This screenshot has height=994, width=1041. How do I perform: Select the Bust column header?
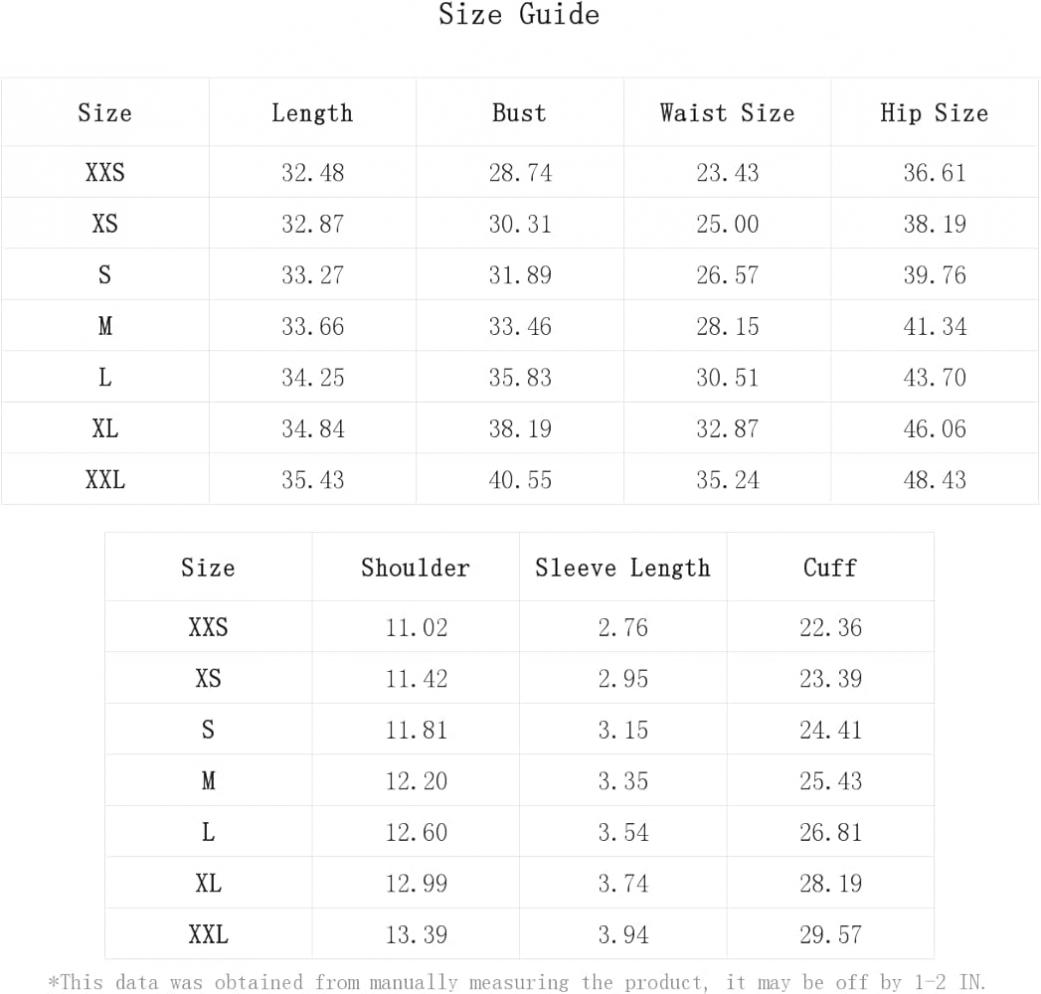(519, 113)
